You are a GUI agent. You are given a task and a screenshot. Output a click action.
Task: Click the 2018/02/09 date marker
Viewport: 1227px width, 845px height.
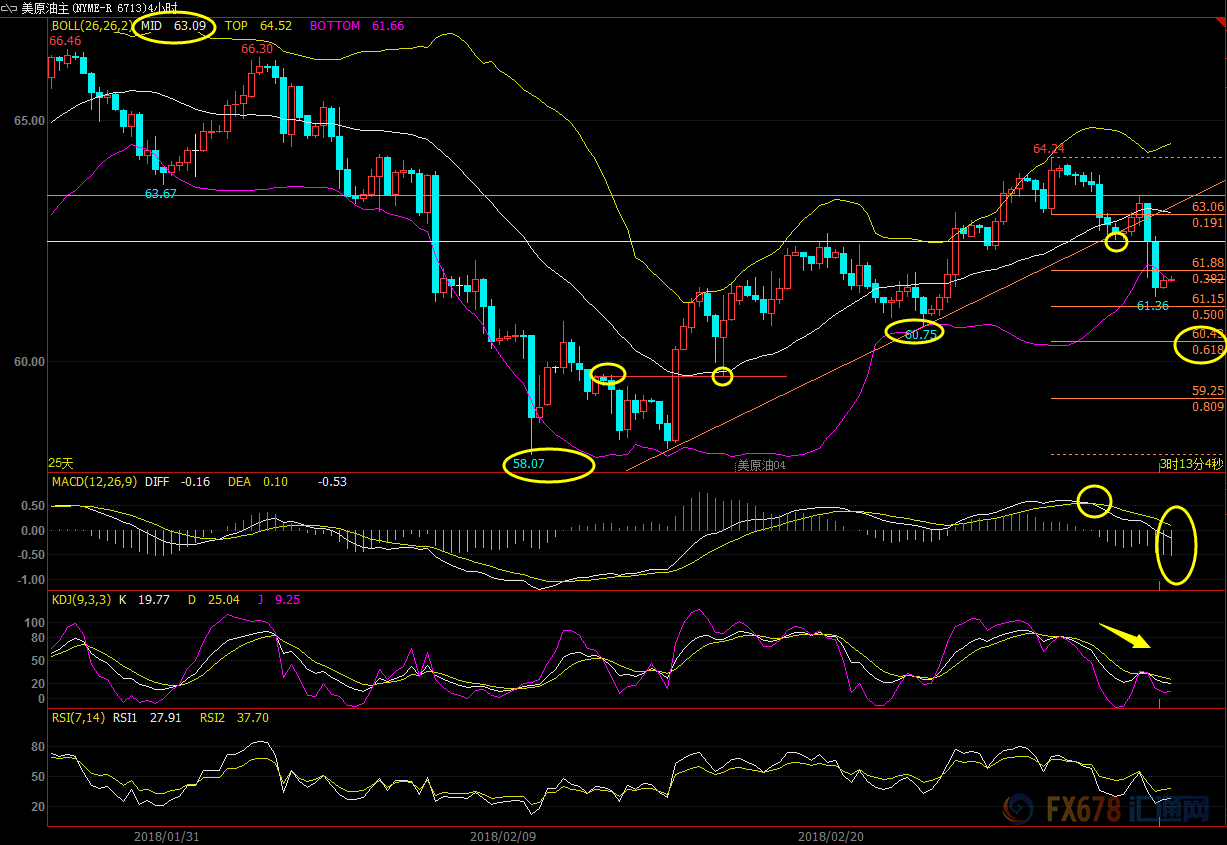tap(501, 835)
